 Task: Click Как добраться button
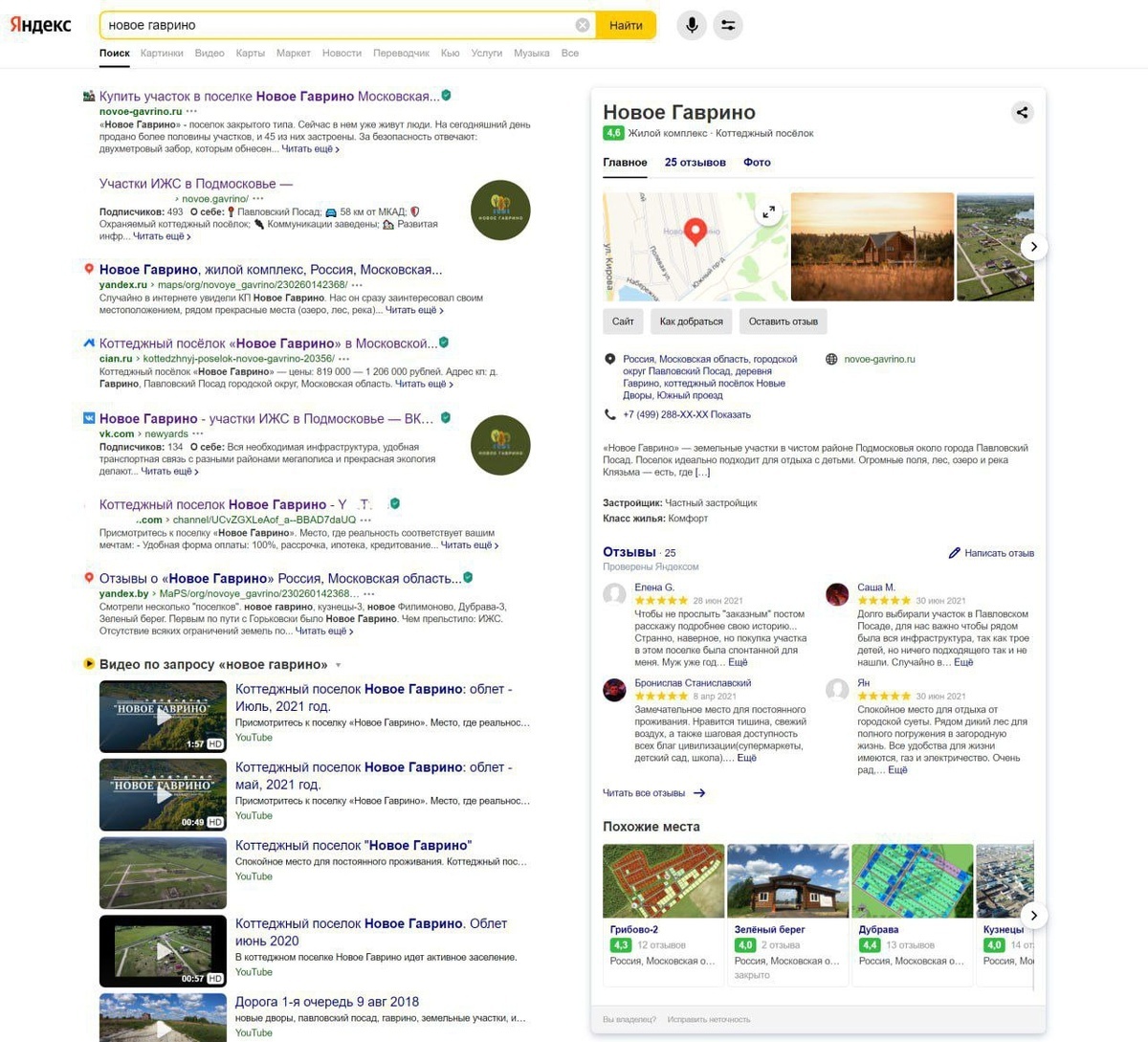[x=692, y=321]
